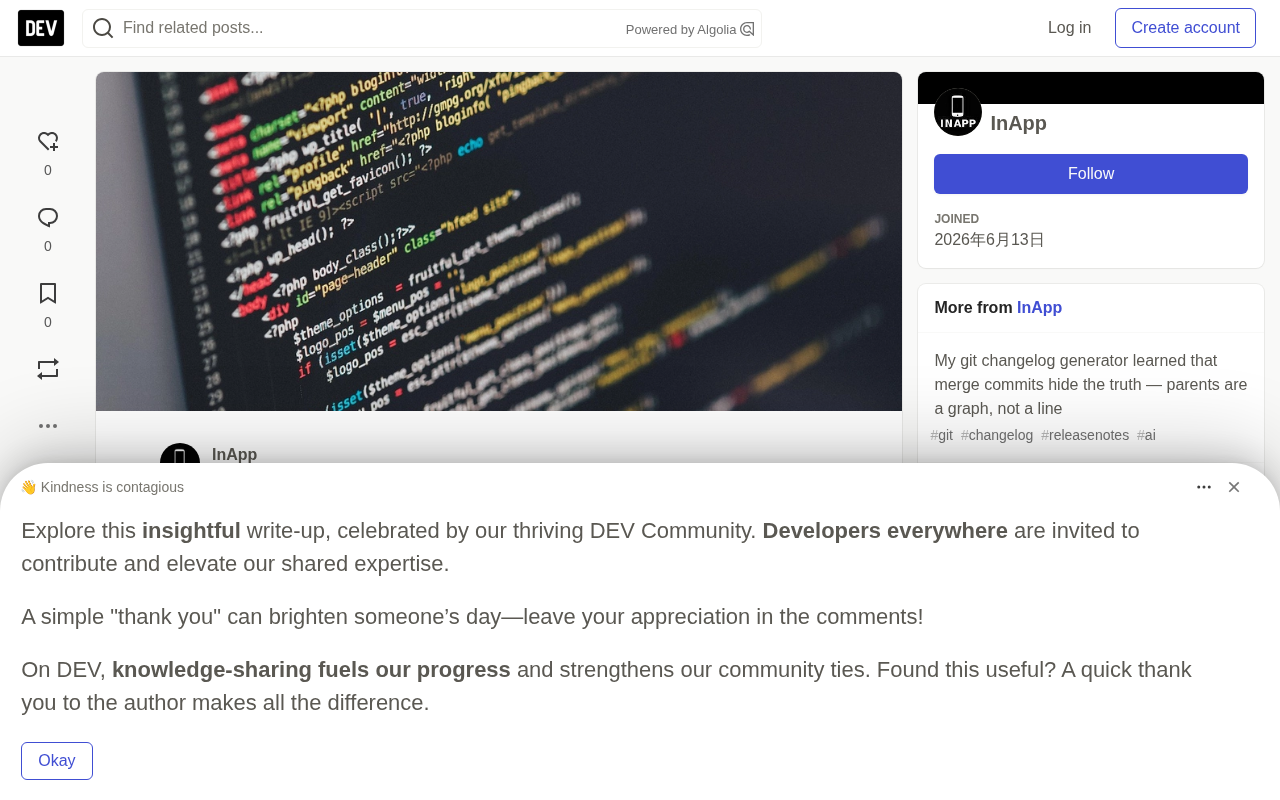
Task: Open the sidebar three-dots share menu
Action: [48, 426]
